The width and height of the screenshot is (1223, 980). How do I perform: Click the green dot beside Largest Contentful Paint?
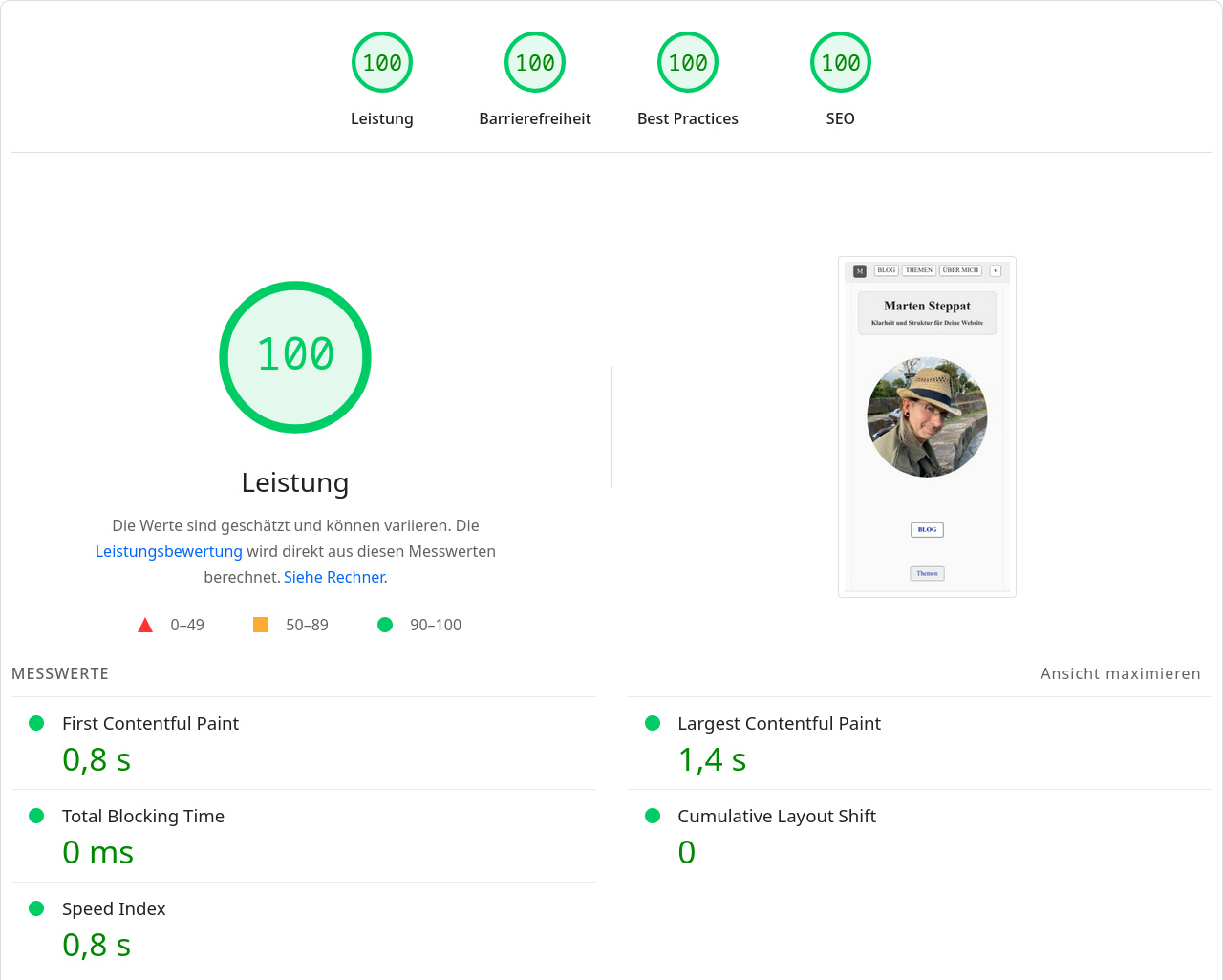click(653, 723)
